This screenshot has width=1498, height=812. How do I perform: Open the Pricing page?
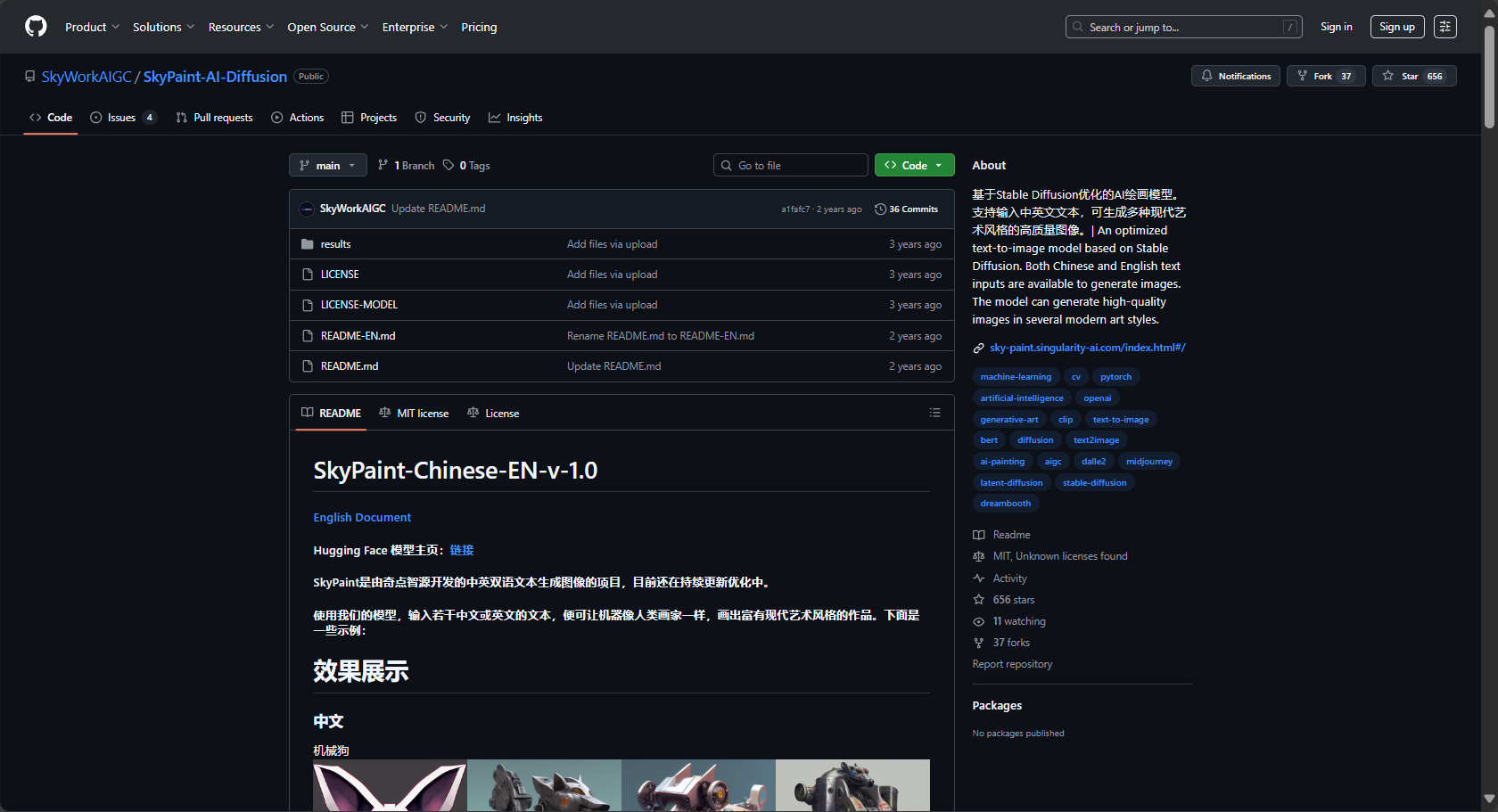(479, 27)
